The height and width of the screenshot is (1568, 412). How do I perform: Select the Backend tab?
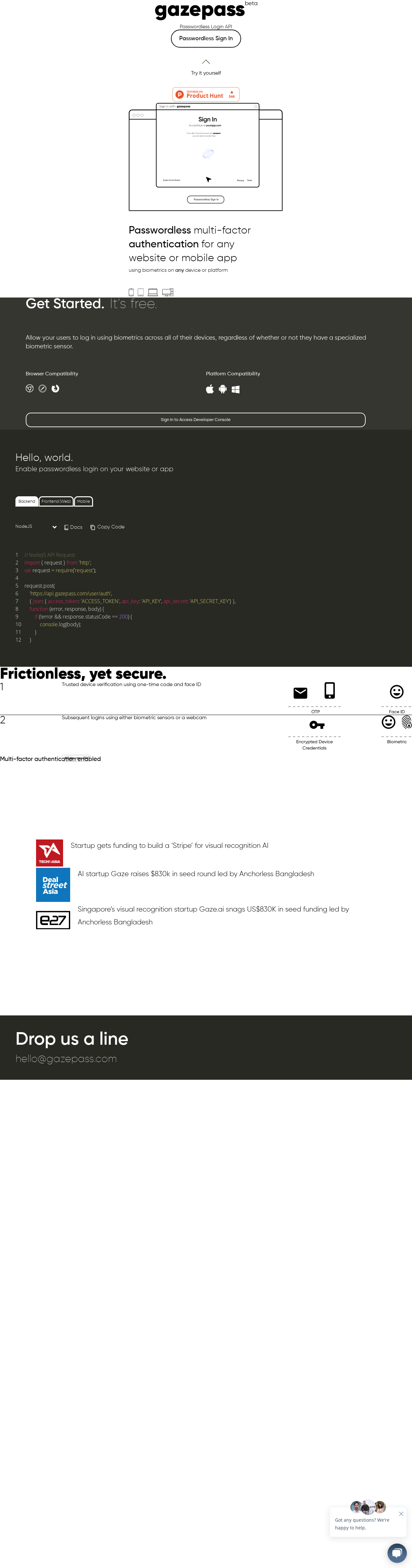(x=27, y=501)
